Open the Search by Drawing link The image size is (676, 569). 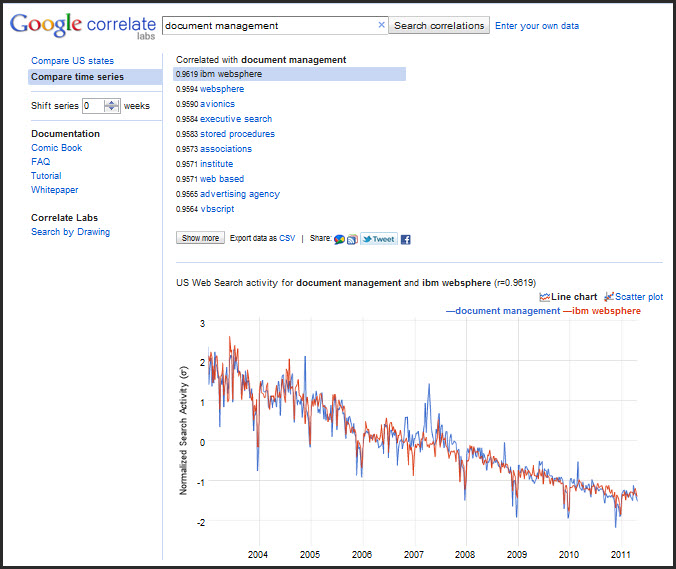coord(70,232)
